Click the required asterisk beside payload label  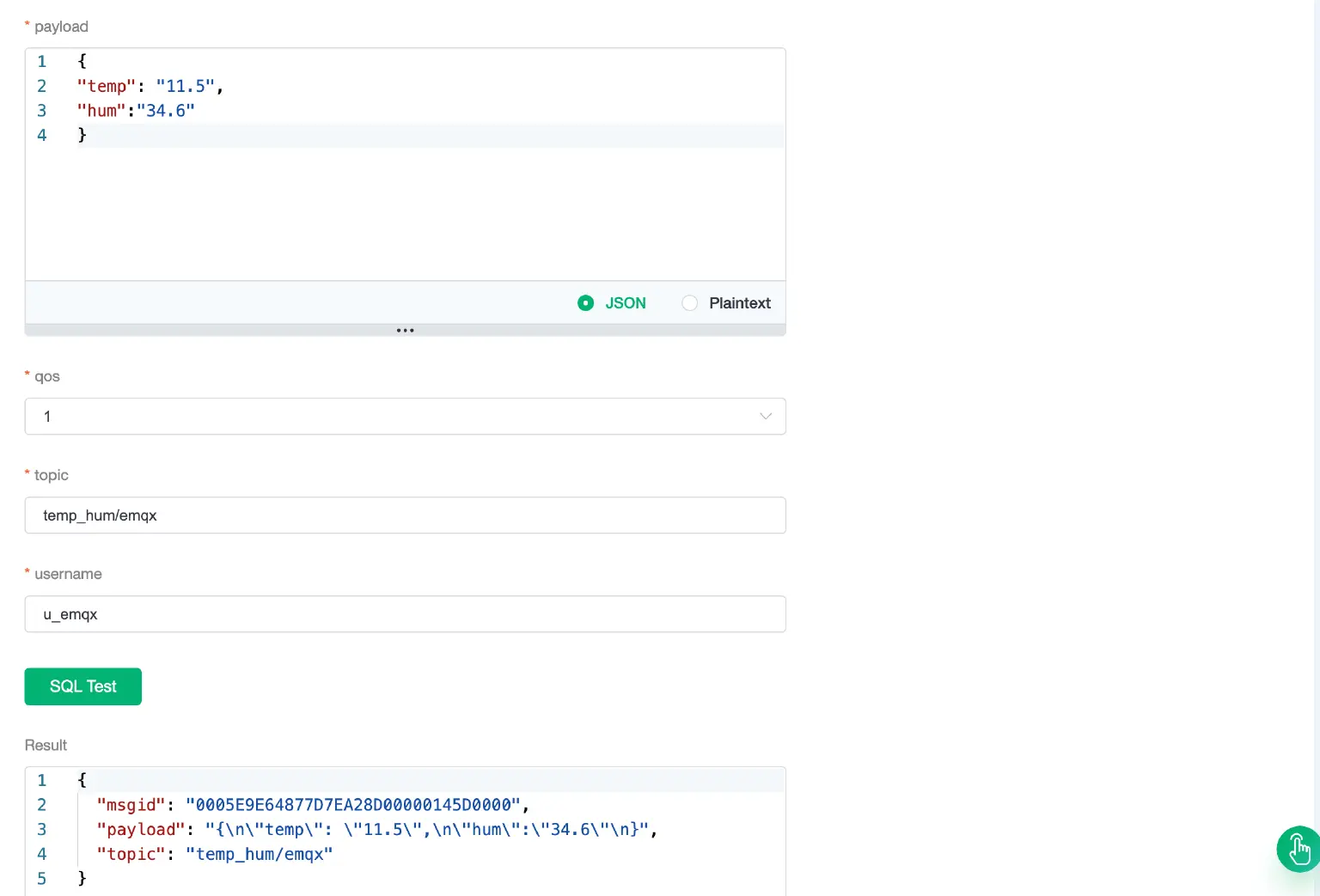coord(27,25)
